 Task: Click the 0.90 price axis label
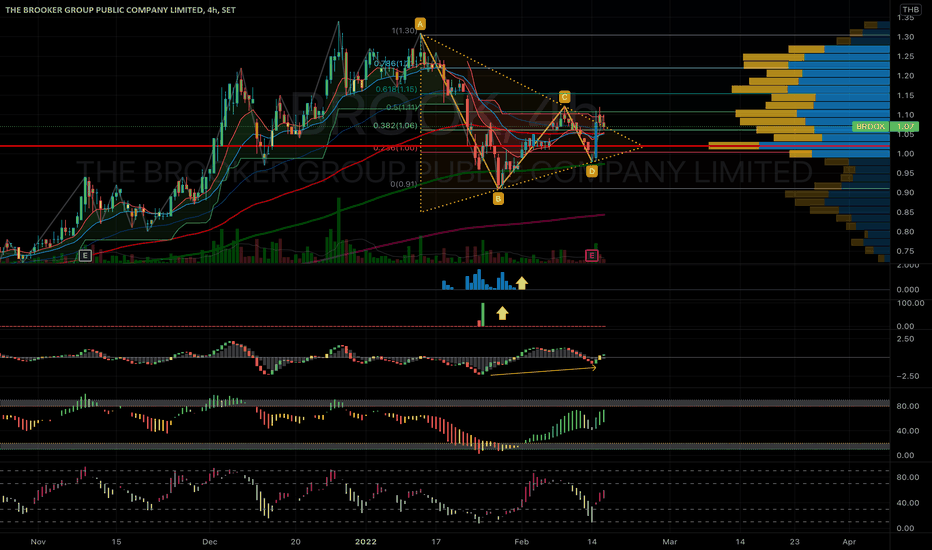coord(905,193)
